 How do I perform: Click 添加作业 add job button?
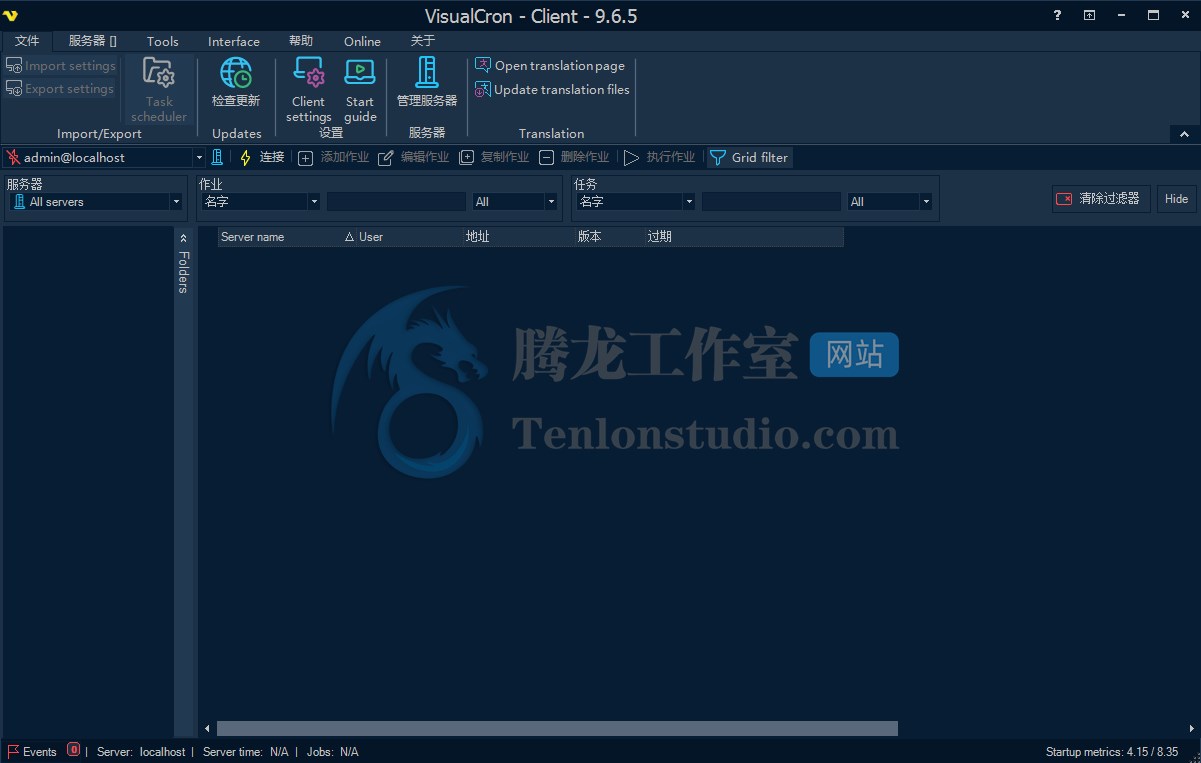tap(334, 157)
